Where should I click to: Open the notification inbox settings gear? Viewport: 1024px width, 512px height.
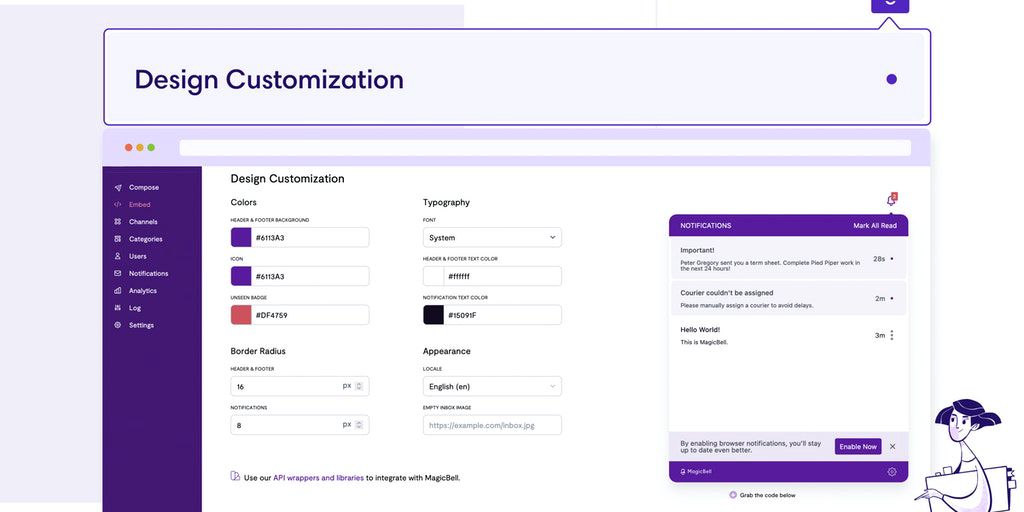click(x=892, y=472)
